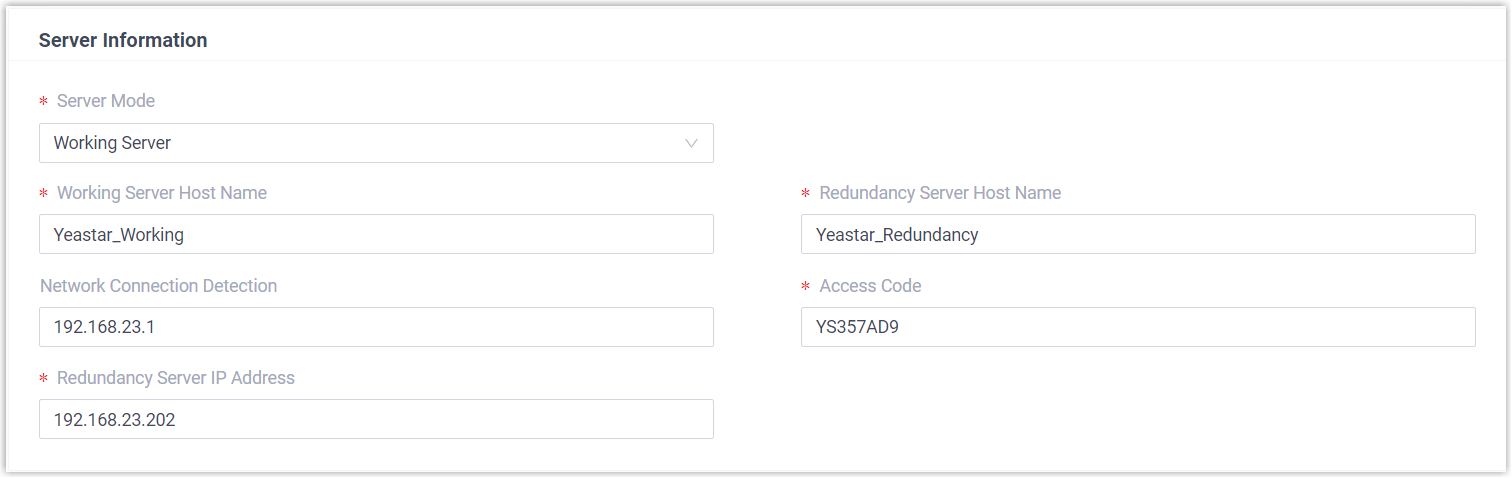Screen dimensions: 1512x478
Task: Click the red asterisk beside Server Mode
Action: (x=43, y=102)
